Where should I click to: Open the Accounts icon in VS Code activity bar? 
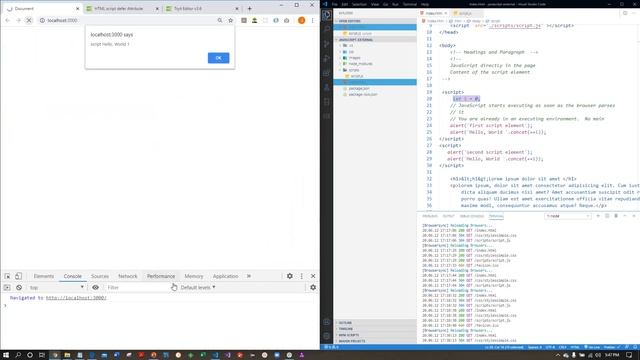(x=327, y=322)
